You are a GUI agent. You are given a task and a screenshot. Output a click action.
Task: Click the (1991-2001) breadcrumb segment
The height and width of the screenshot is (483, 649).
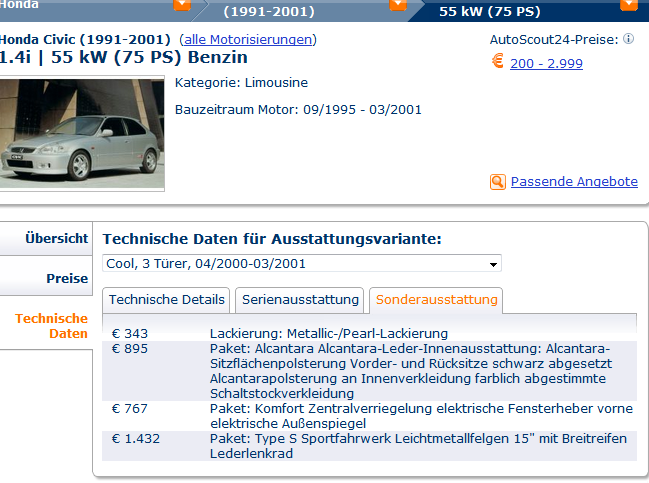(x=306, y=11)
